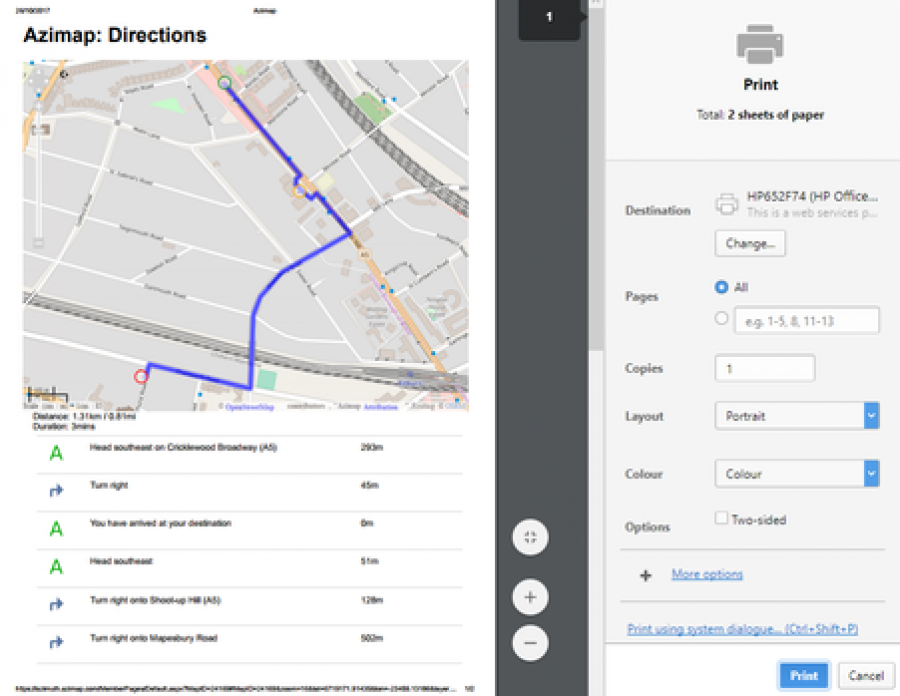Zoom in on print preview
The height and width of the screenshot is (696, 900).
[530, 597]
